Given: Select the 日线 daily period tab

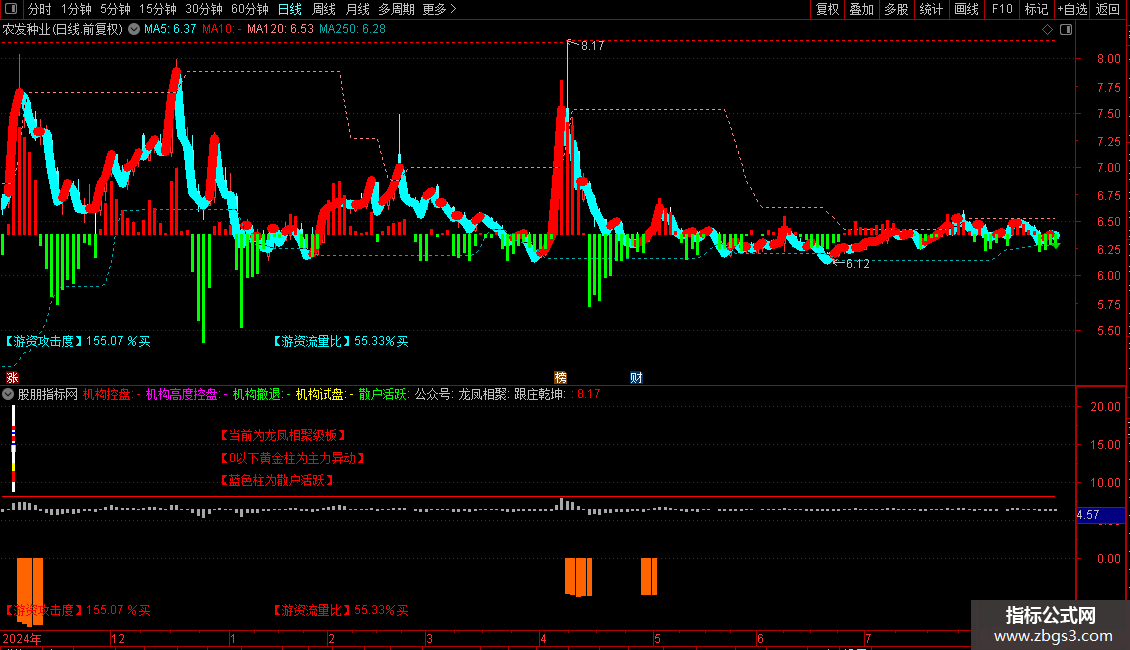Looking at the screenshot, I should coord(290,9).
